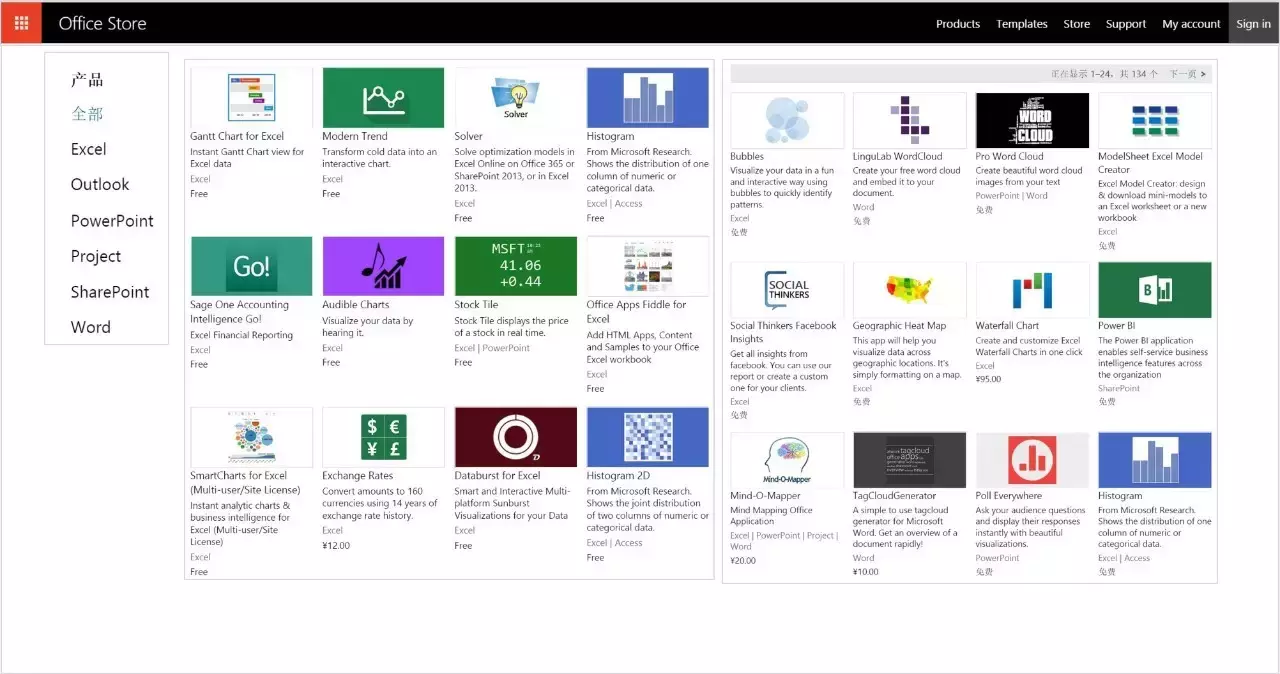Screen dimensions: 1280x674
Task: Open the app launcher waffle icon
Action: point(21,23)
